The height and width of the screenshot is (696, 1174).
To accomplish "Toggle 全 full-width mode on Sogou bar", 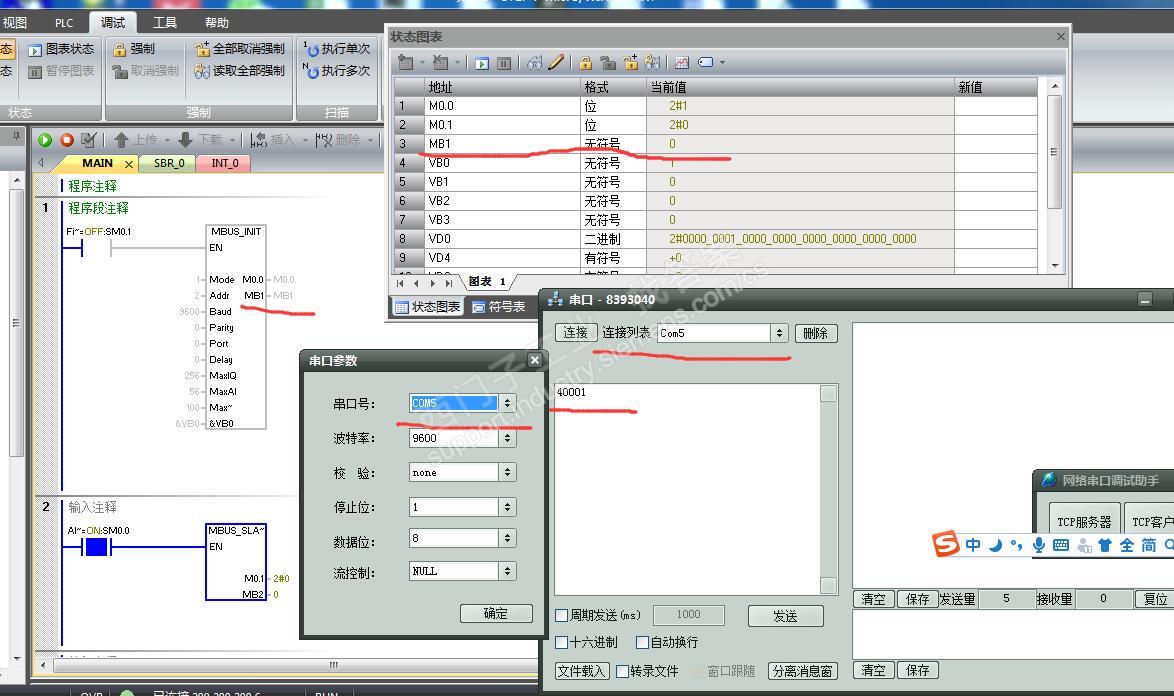I will click(1127, 545).
